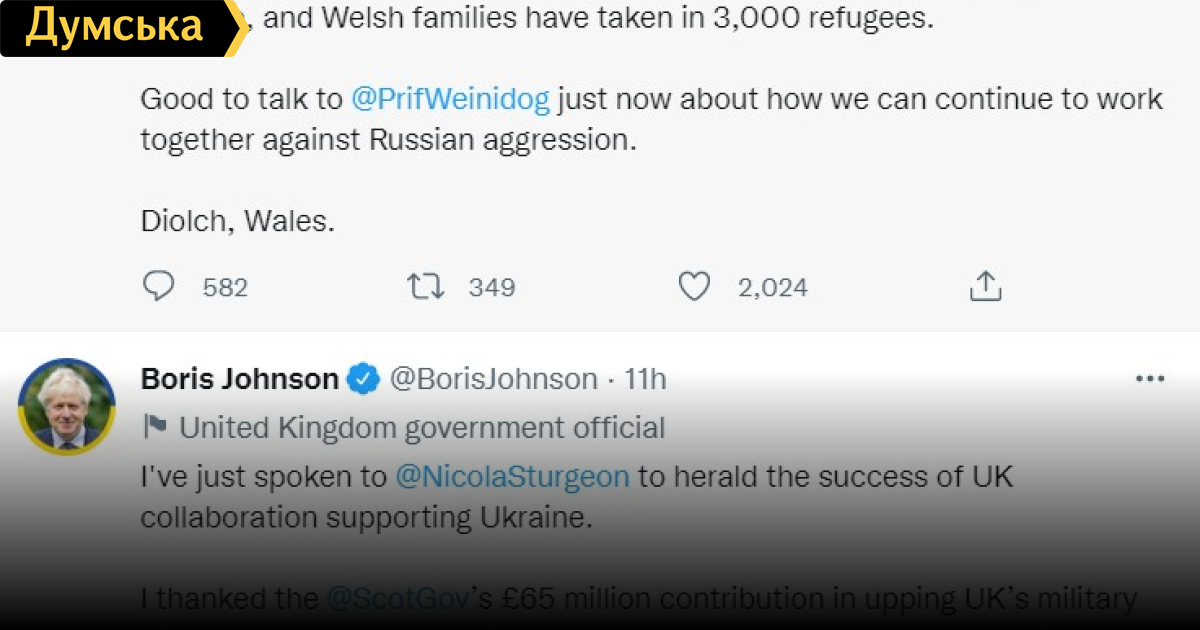The height and width of the screenshot is (630, 1200).
Task: Click the reply speech bubble icon
Action: pos(158,287)
